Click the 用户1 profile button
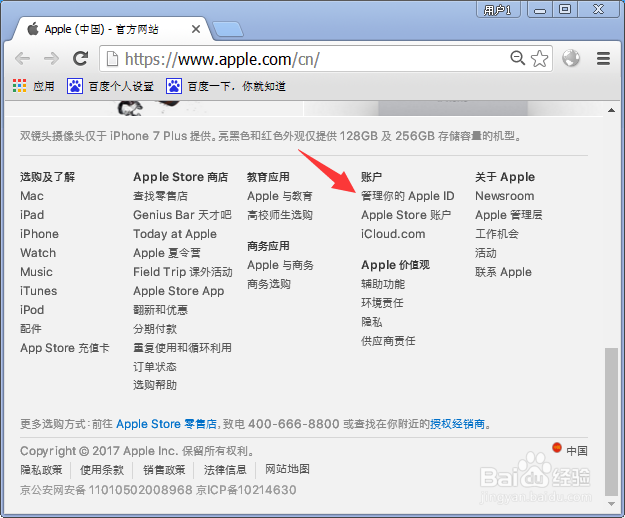Image resolution: width=625 pixels, height=518 pixels. 498,9
